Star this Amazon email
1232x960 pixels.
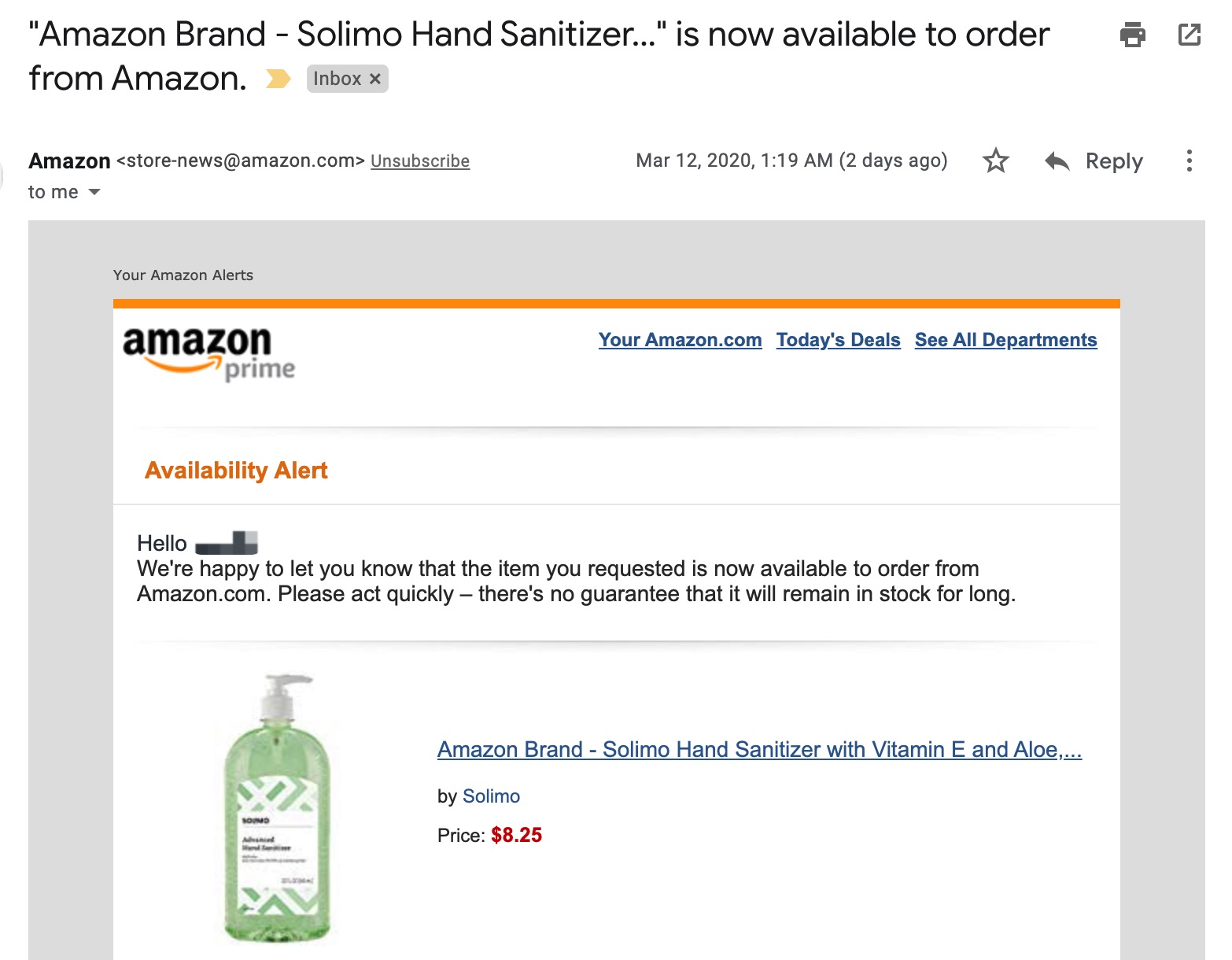(x=995, y=161)
